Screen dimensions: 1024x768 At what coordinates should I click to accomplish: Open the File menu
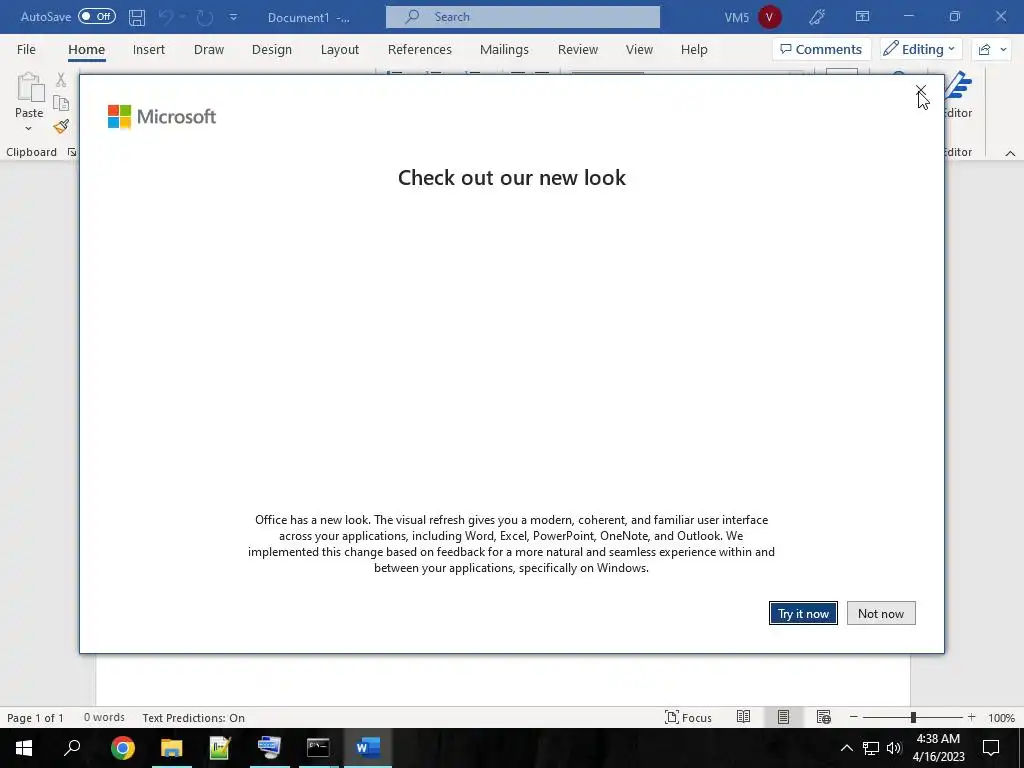tap(26, 50)
